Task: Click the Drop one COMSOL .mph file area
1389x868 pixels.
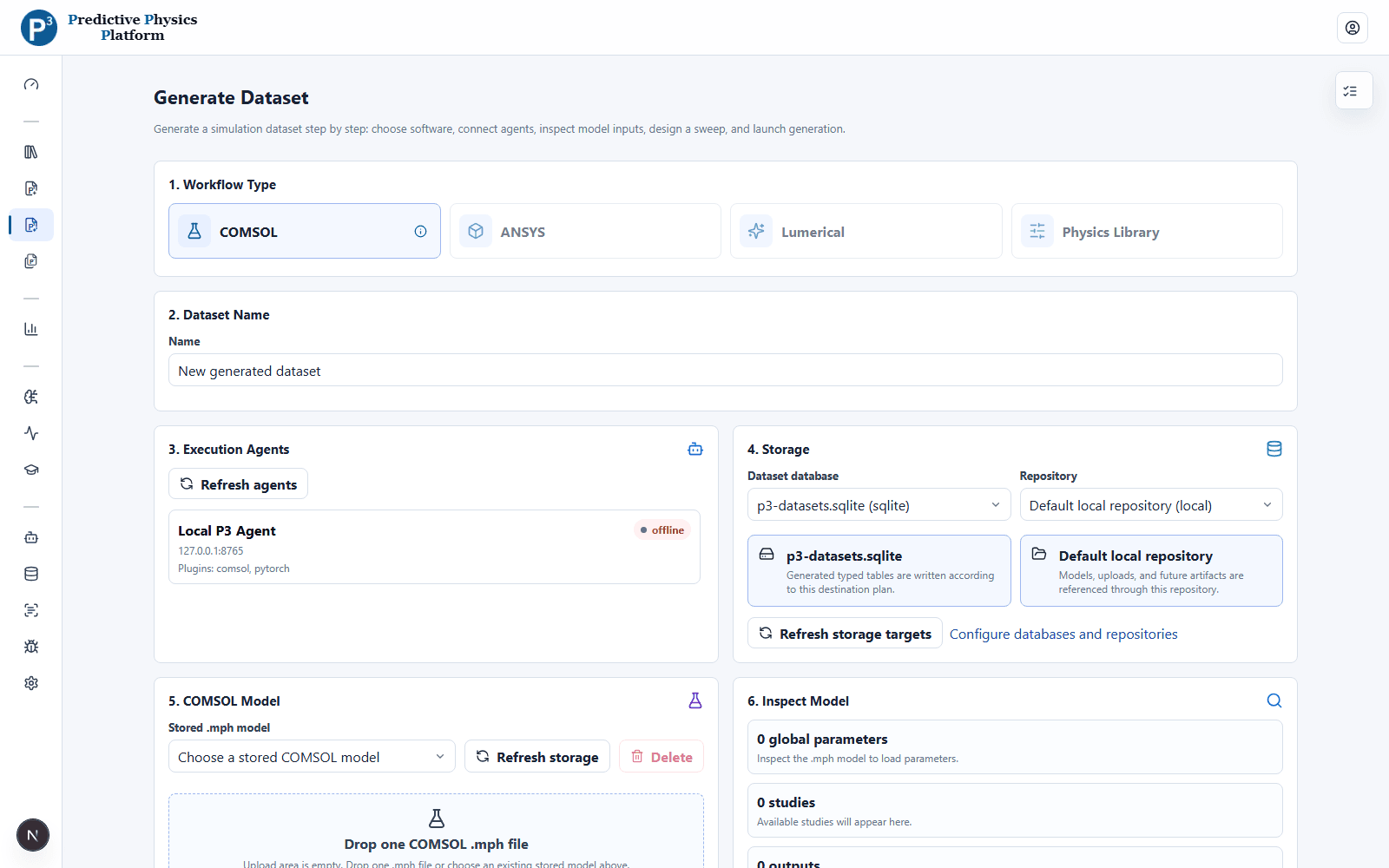Action: pyautogui.click(x=436, y=832)
